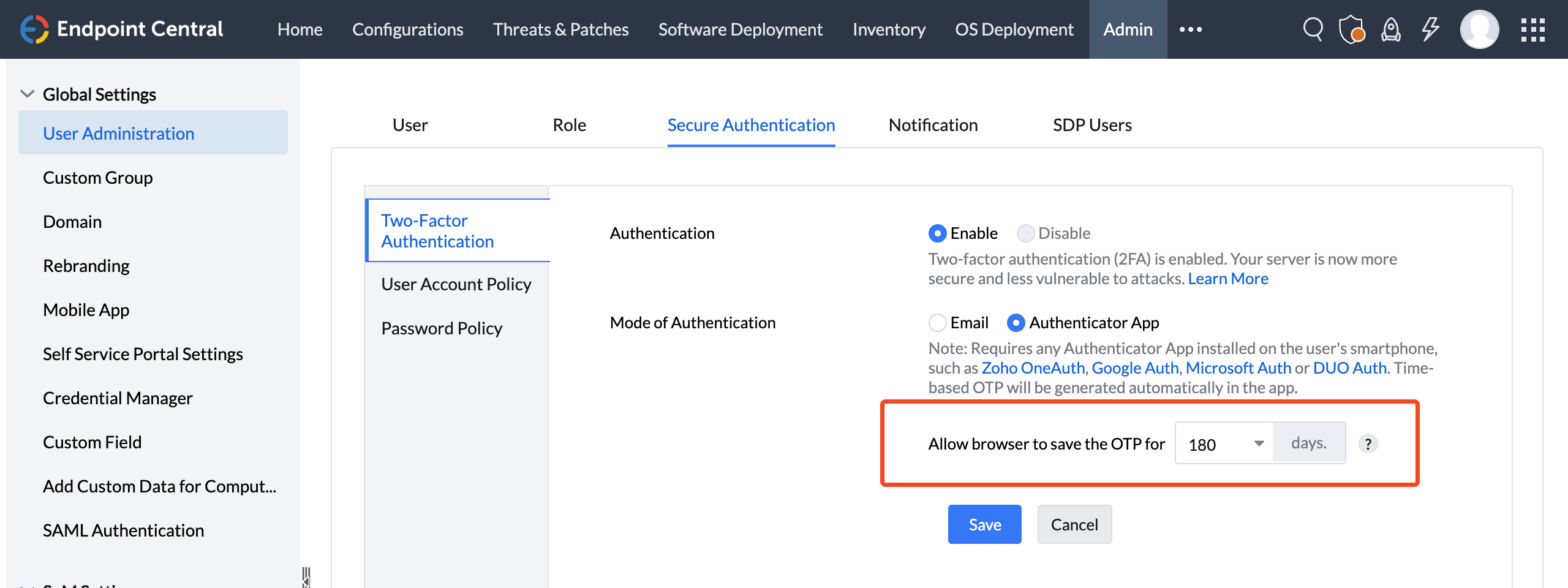Viewport: 1568px width, 588px height.
Task: Click the lightning bolt quick actions icon
Action: tap(1430, 29)
